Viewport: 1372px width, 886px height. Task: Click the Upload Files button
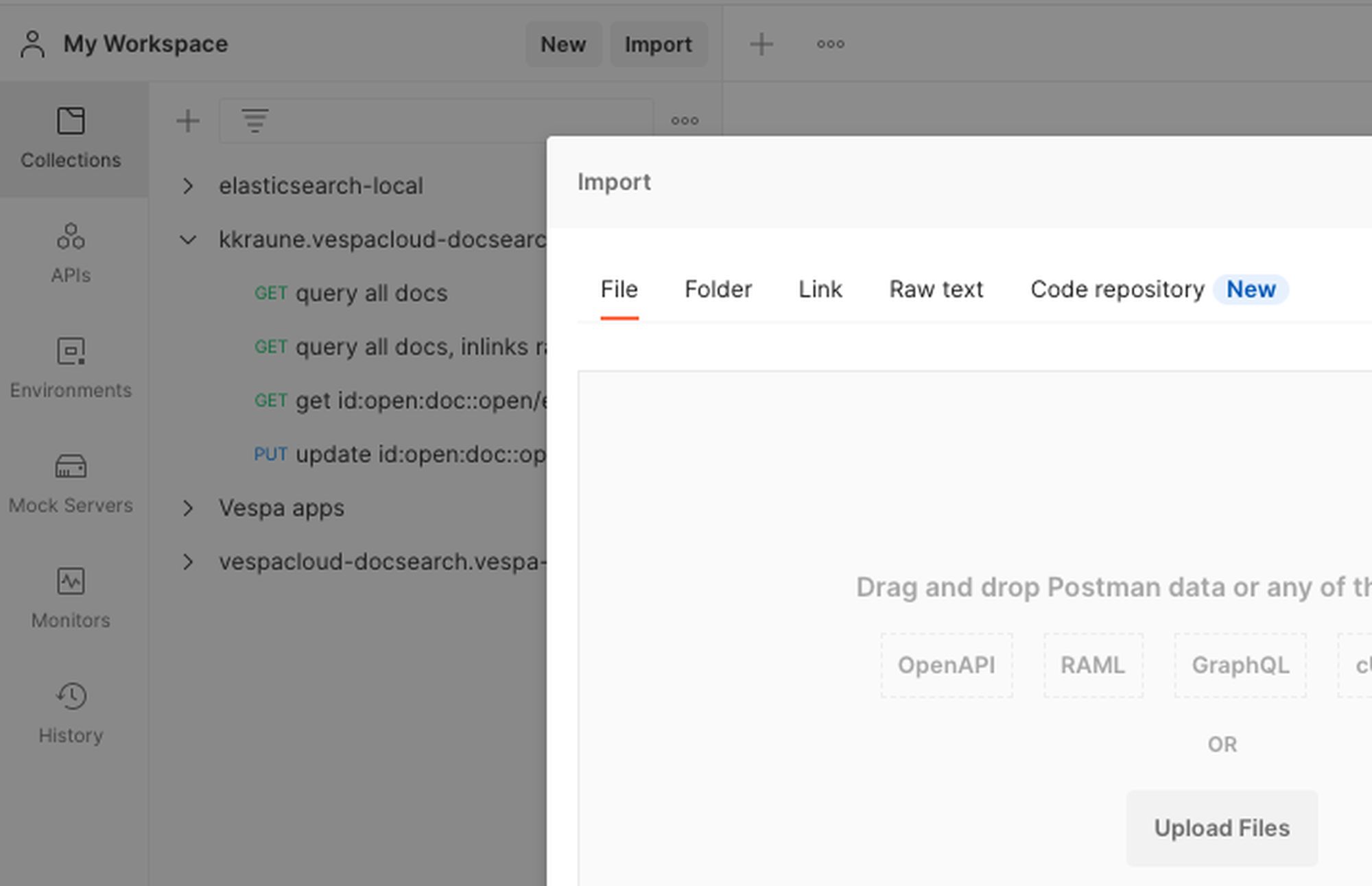1222,828
